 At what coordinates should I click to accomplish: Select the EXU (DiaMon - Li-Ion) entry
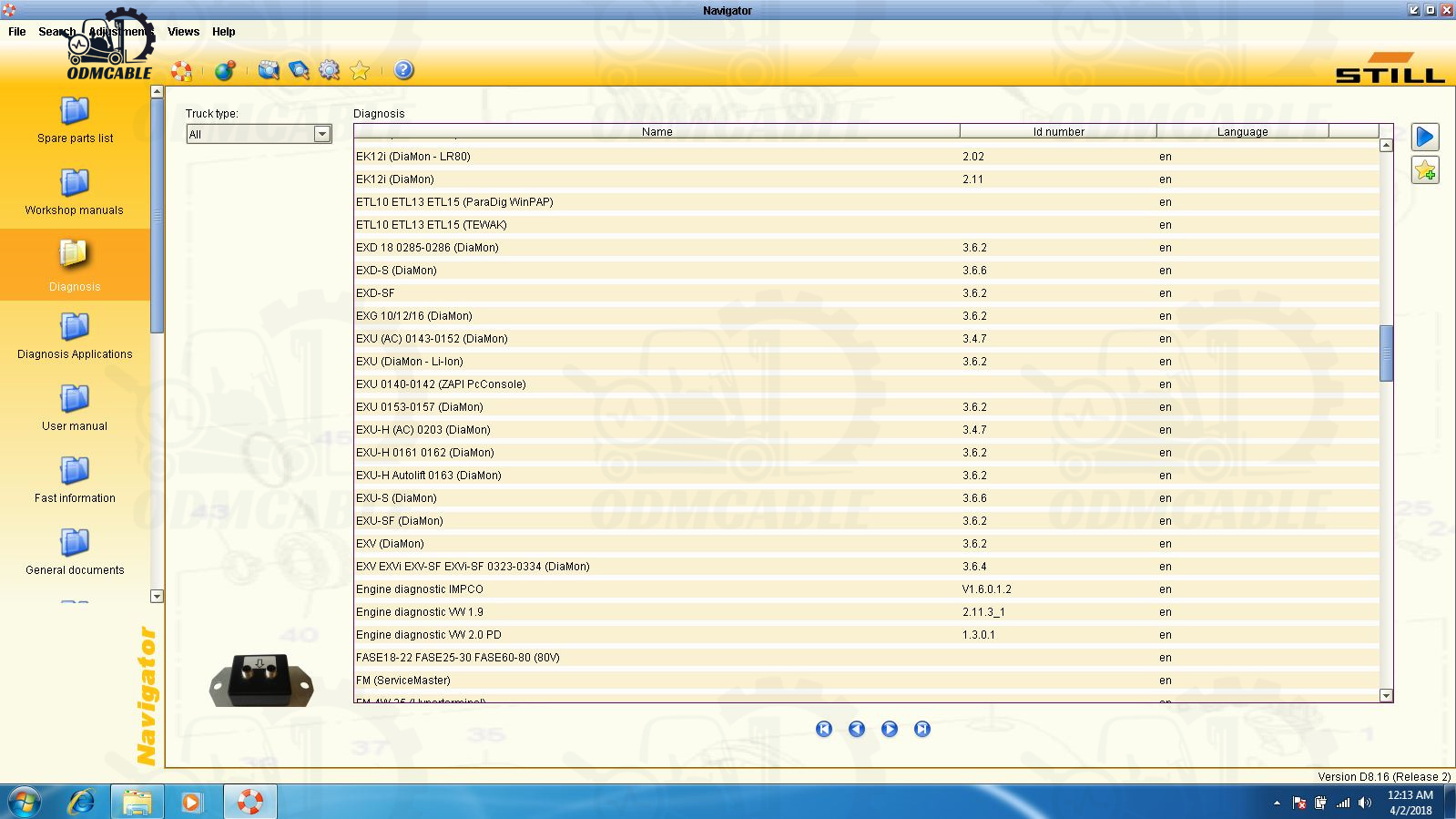410,362
